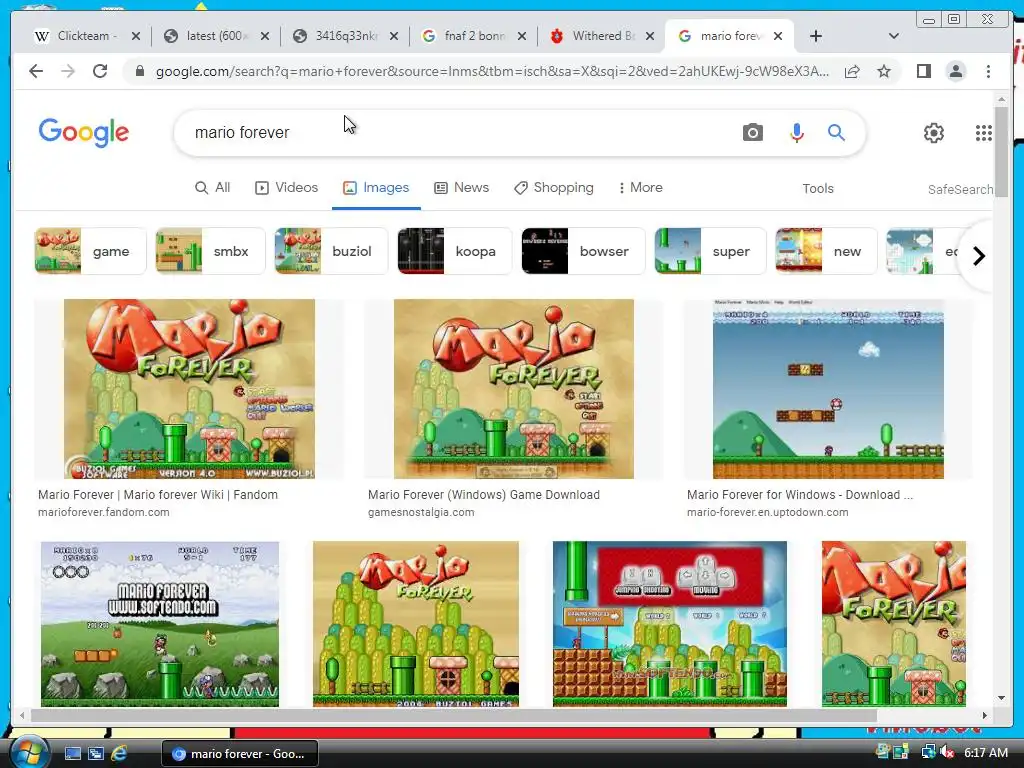Select the Images results tab

coord(376,188)
